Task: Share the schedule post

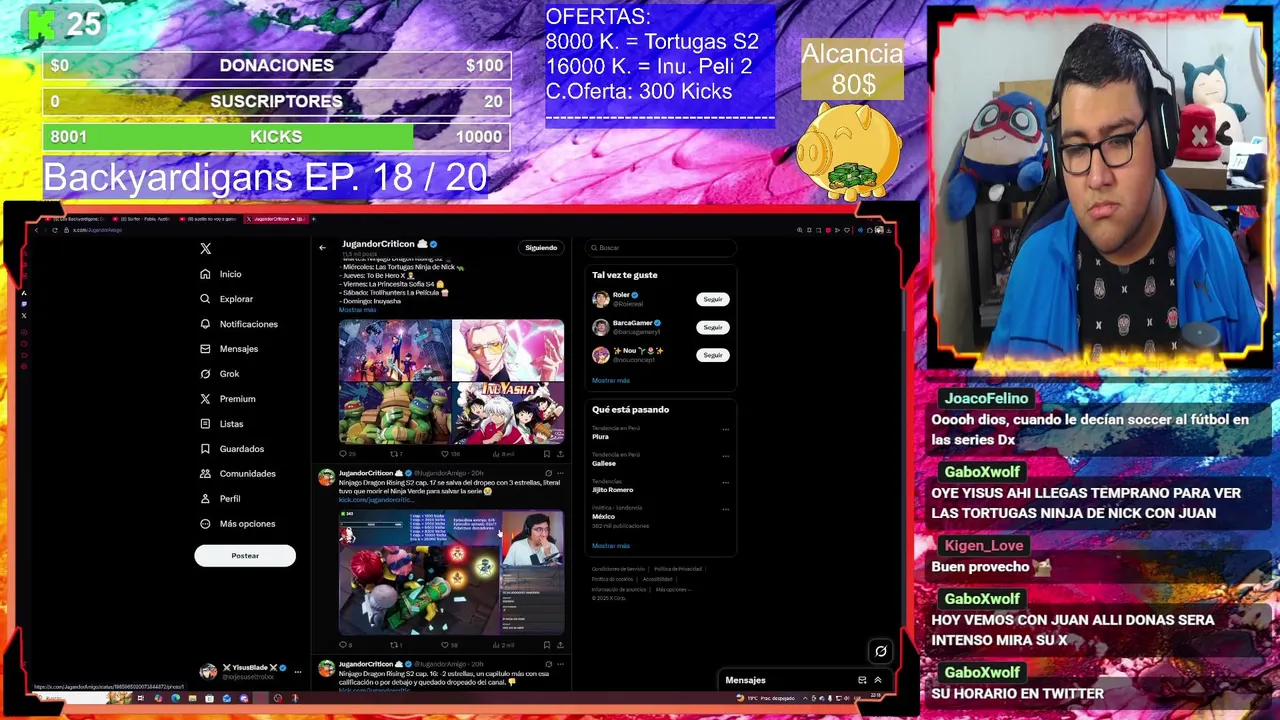Action: [x=560, y=454]
